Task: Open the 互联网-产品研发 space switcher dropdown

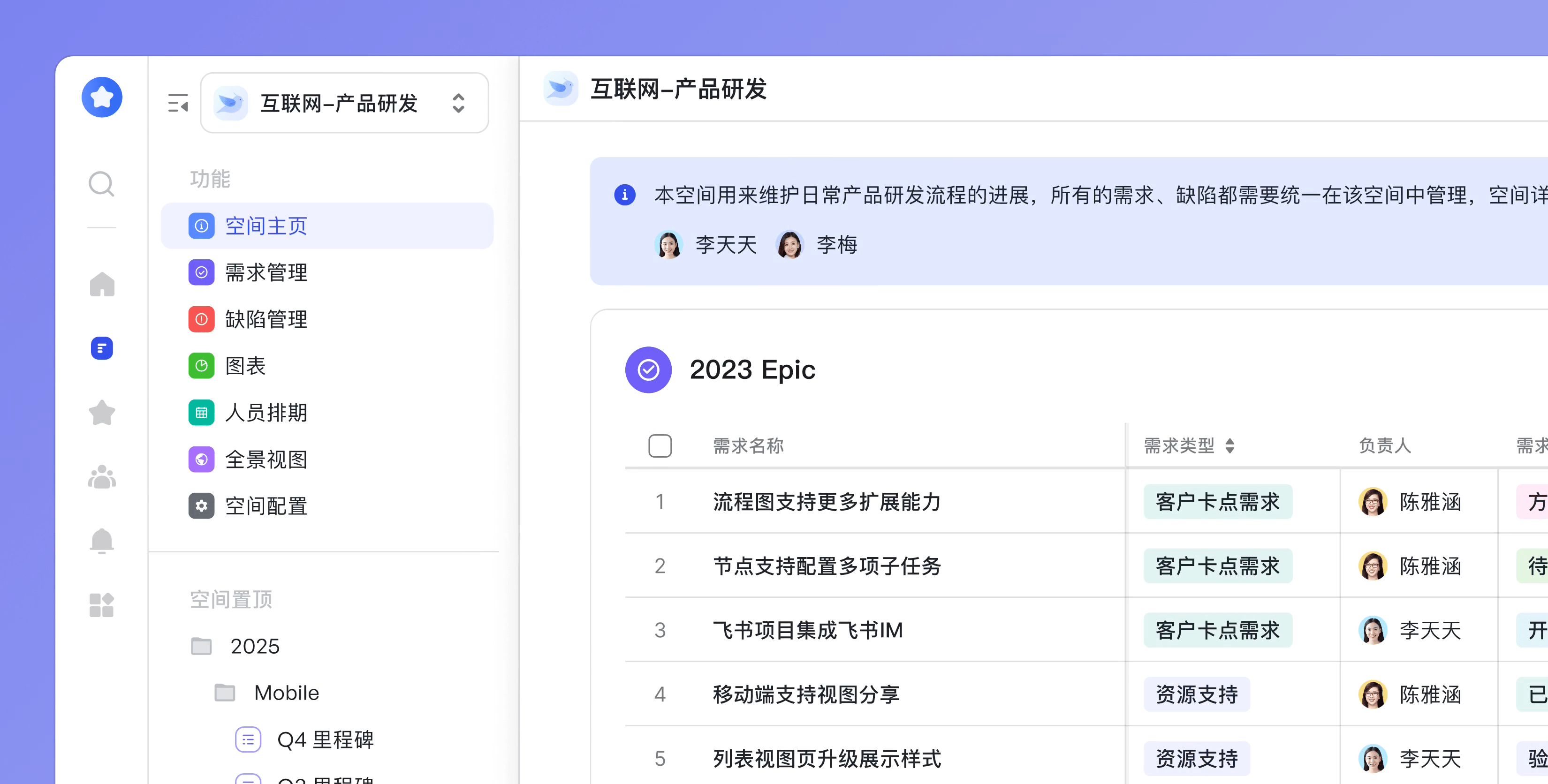Action: 344,103
